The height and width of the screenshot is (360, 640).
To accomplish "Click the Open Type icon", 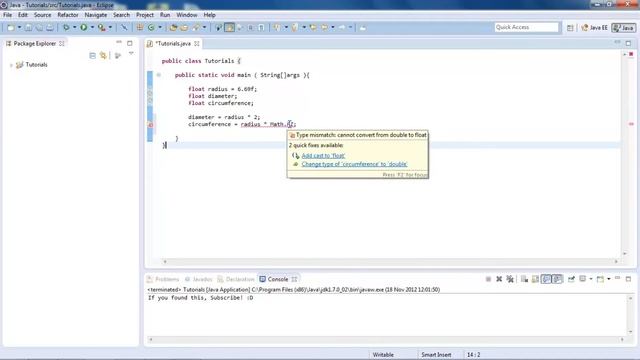I will (x=173, y=28).
